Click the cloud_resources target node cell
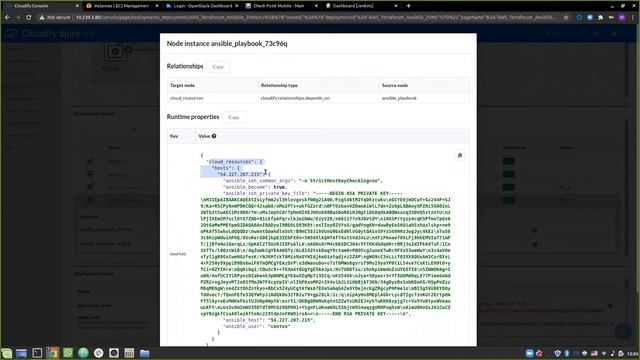 tap(187, 98)
